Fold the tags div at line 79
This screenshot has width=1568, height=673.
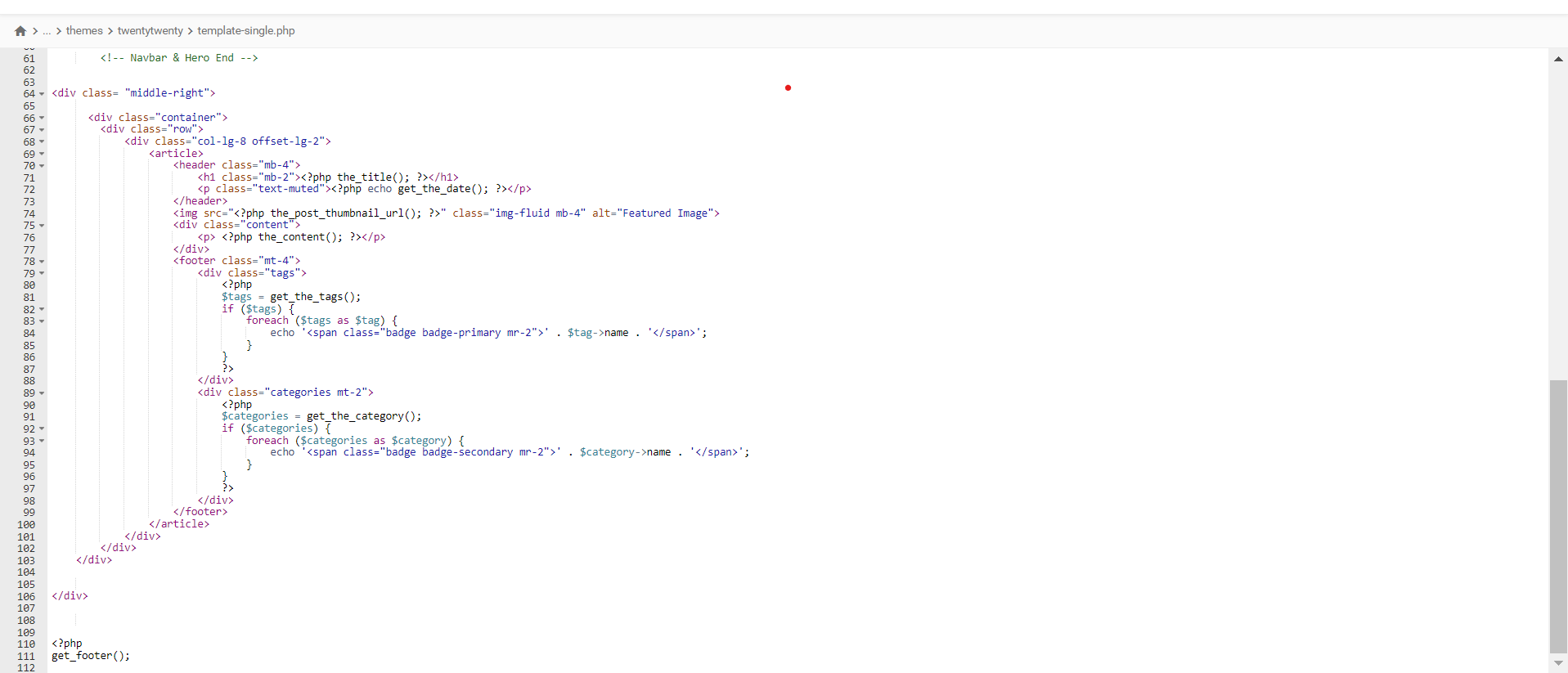(x=42, y=273)
